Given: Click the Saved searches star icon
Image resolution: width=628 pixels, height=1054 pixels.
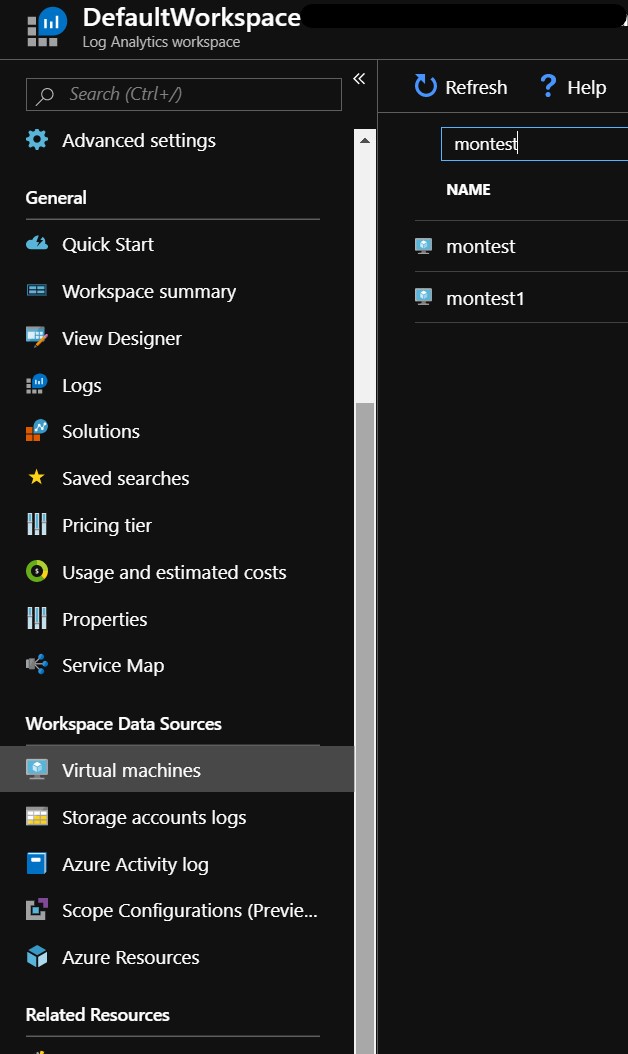Looking at the screenshot, I should (36, 477).
